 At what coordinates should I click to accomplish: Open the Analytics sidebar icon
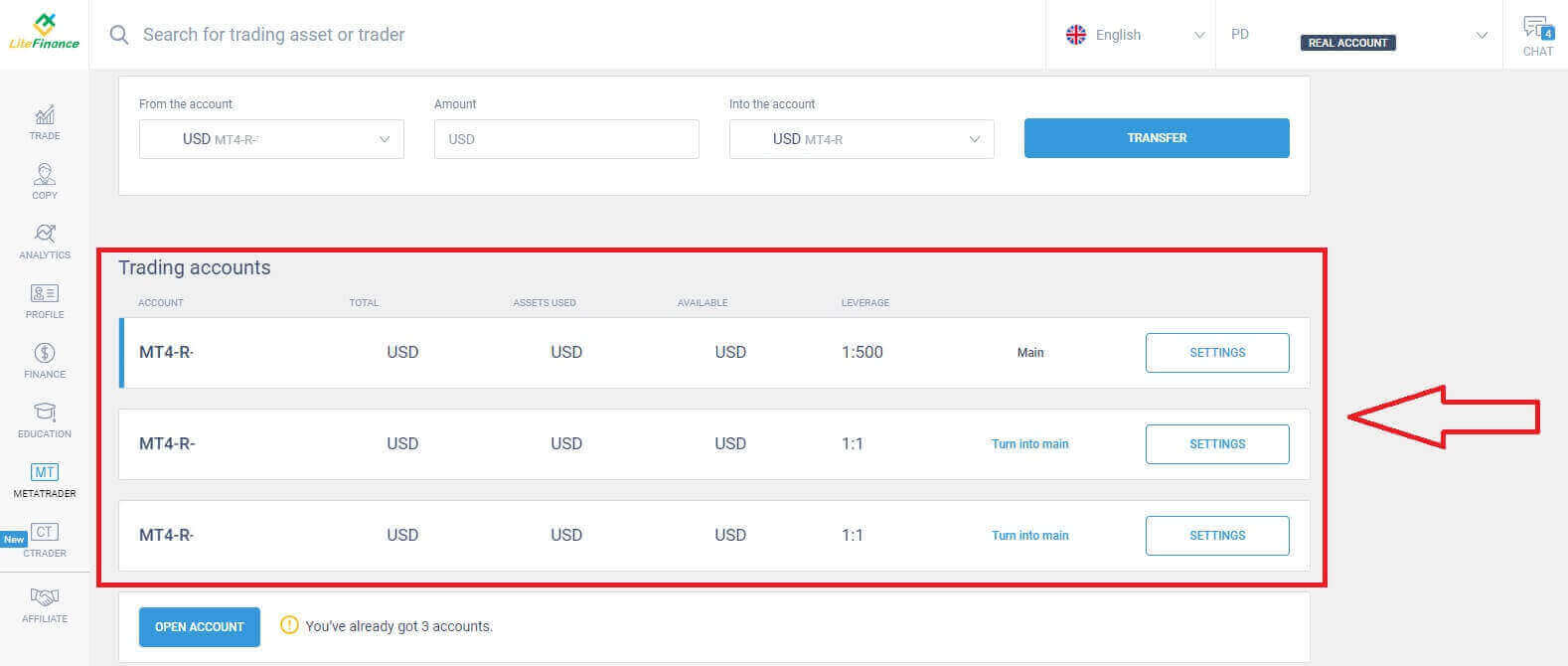click(x=45, y=235)
